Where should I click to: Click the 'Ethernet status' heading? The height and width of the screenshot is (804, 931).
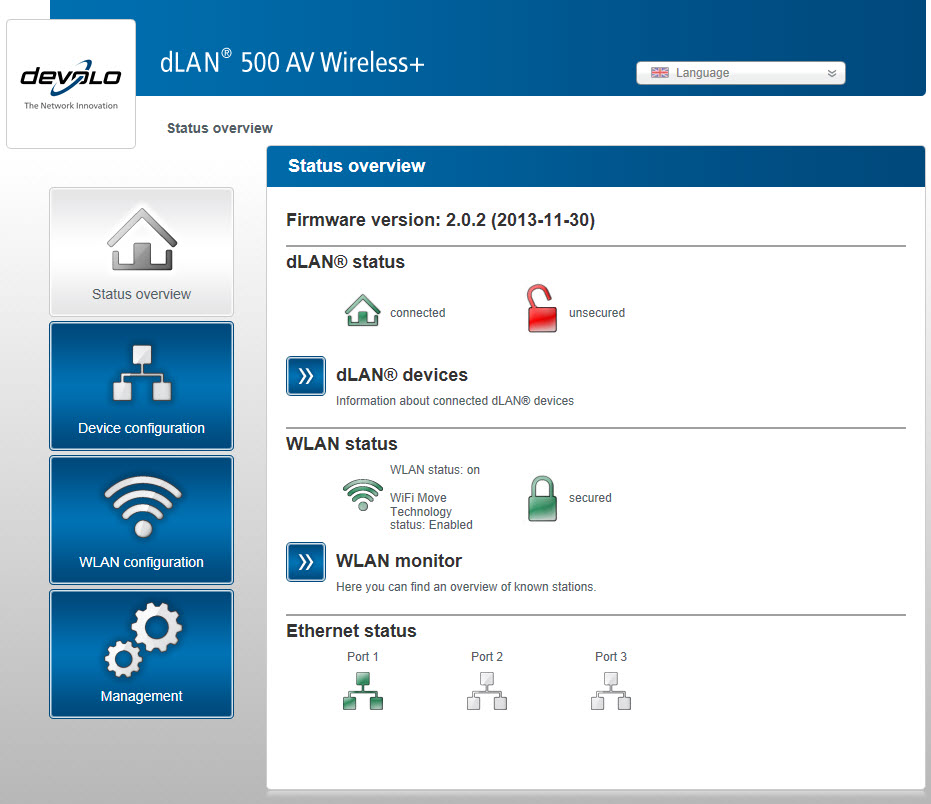coord(352,631)
